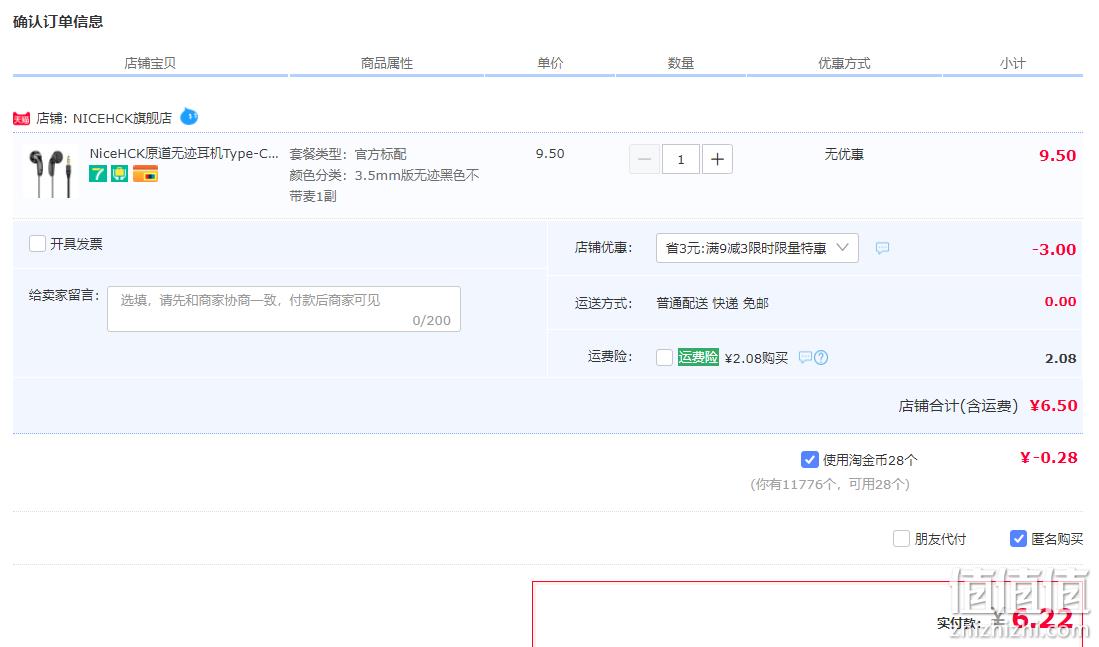Click the green 运费险 label

point(698,357)
